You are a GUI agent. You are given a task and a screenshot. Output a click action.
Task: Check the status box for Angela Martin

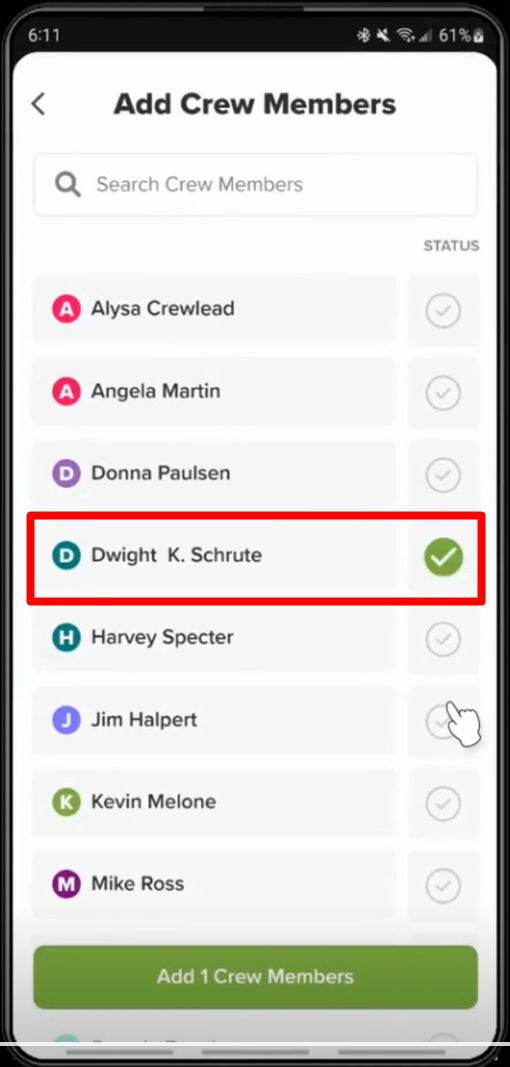click(443, 393)
